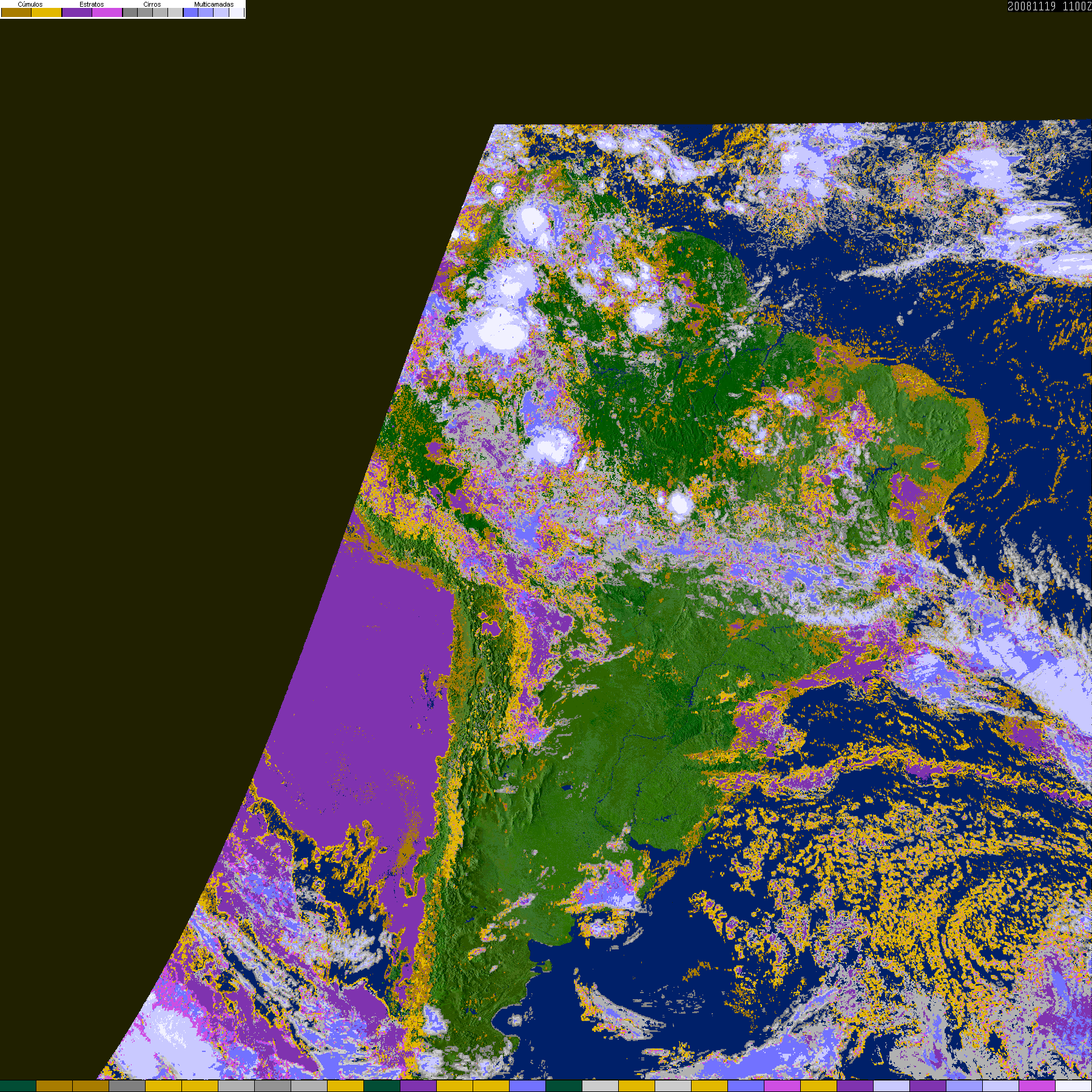Click the Cúmulos legend label

tap(30, 4)
